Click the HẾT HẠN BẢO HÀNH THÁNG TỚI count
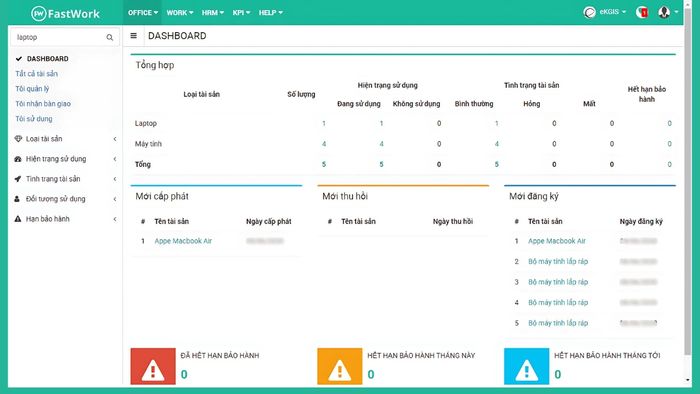Image resolution: width=700 pixels, height=394 pixels. coord(558,374)
